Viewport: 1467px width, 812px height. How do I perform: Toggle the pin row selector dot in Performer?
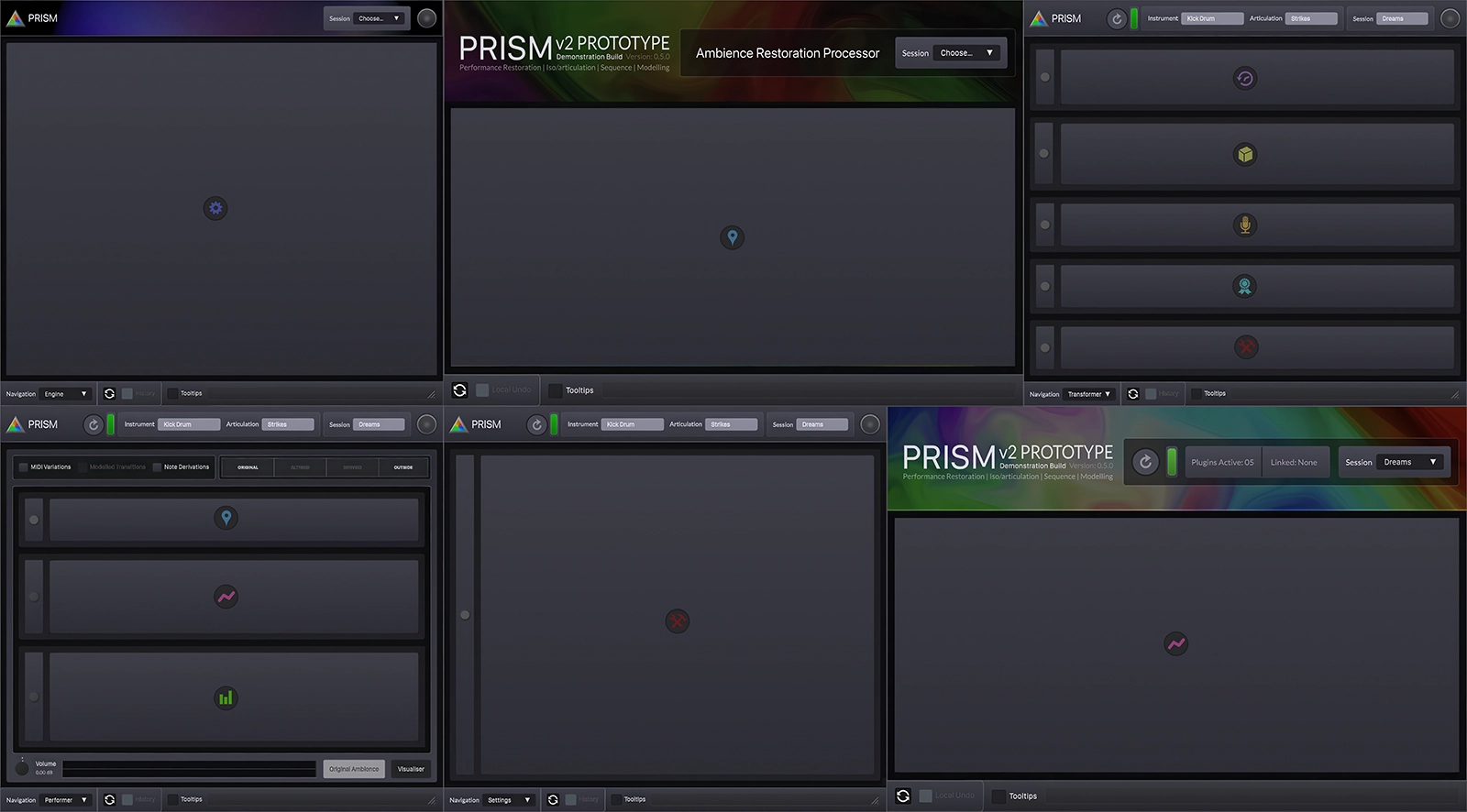[34, 520]
